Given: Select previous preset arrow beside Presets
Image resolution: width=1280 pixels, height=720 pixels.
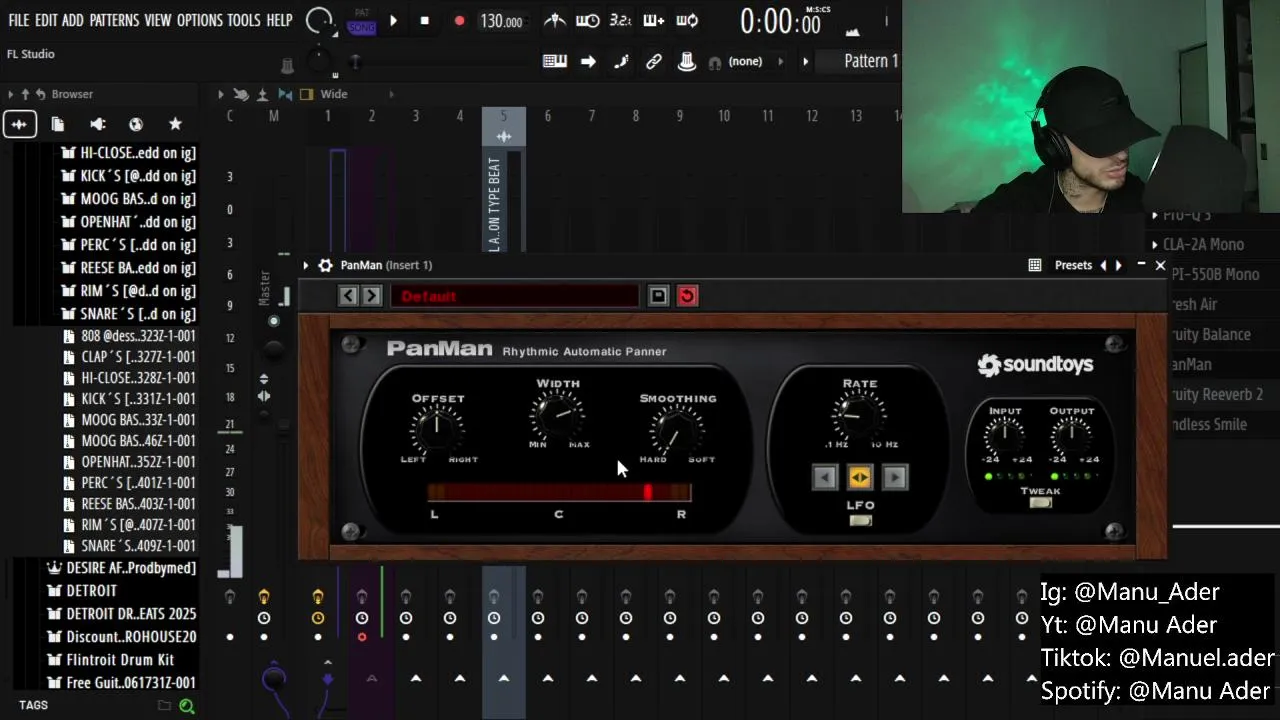Looking at the screenshot, I should coord(1103,265).
